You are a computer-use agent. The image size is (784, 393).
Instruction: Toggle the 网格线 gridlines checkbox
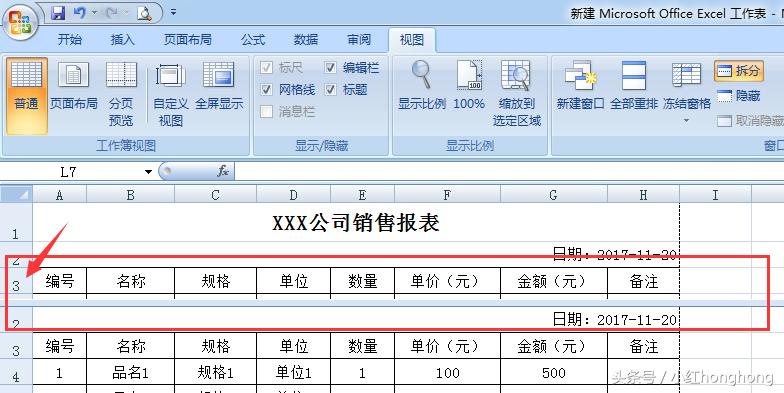[267, 90]
